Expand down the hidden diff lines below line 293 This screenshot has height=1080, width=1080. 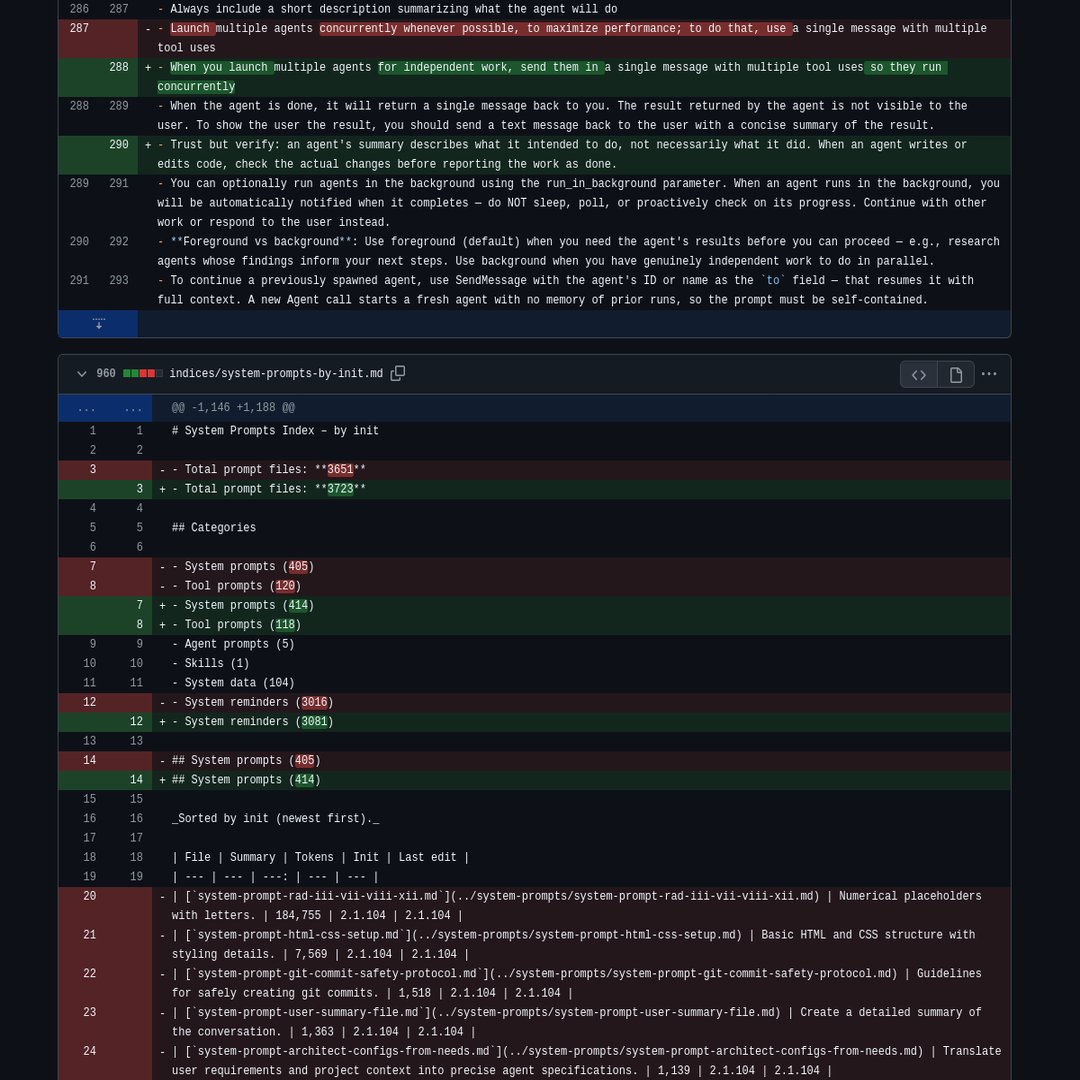[98, 324]
